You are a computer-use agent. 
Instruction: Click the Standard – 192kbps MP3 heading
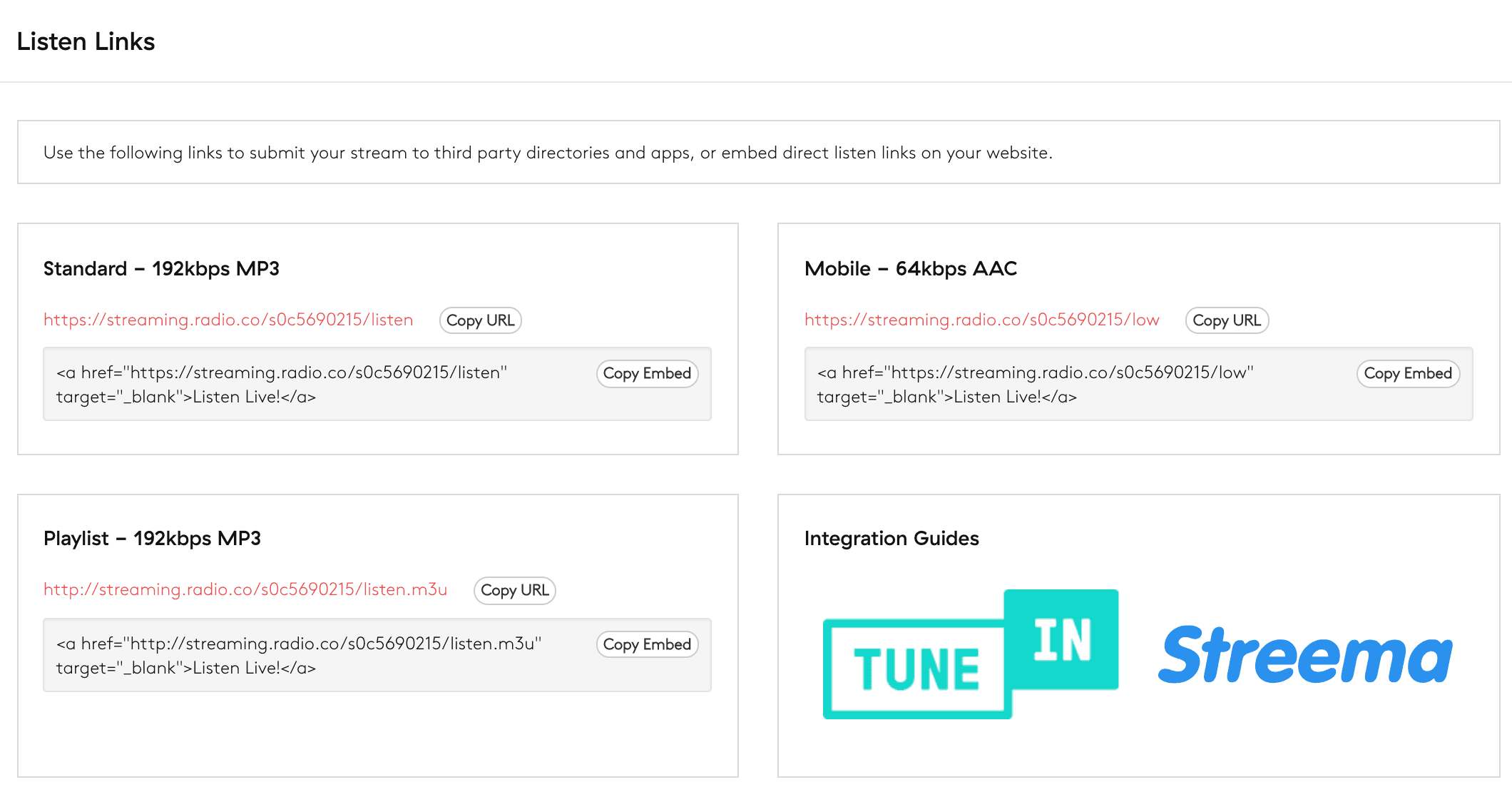point(161,269)
